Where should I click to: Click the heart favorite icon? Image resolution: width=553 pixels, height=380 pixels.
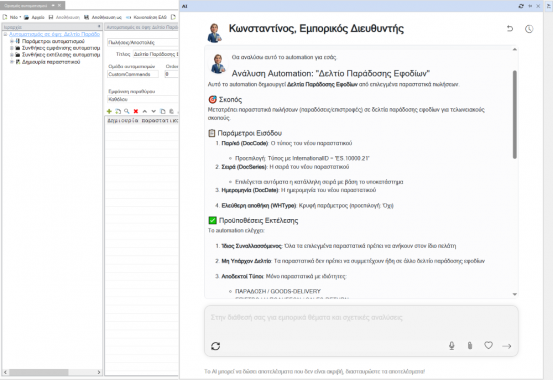(488, 345)
